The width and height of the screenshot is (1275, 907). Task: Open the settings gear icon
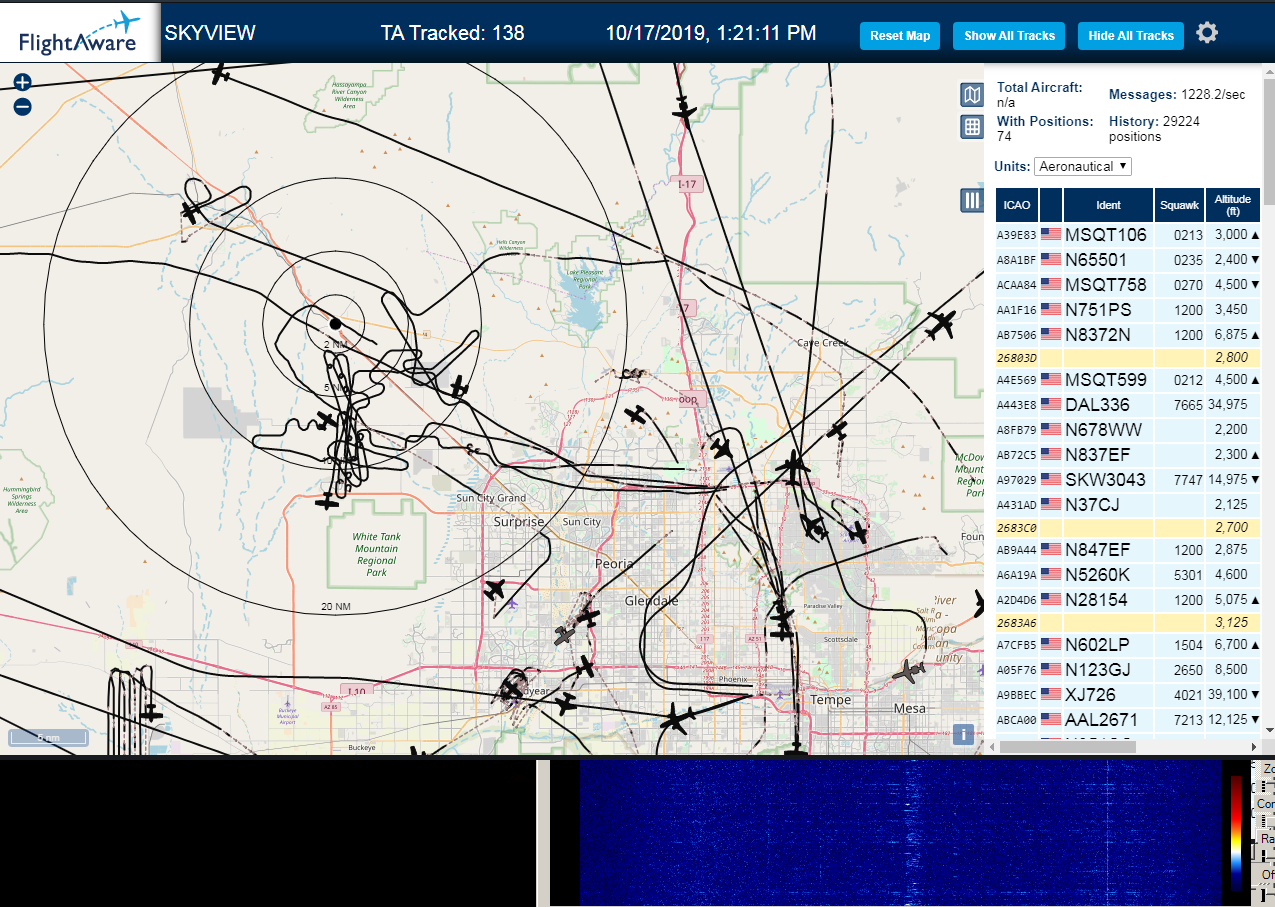1207,33
